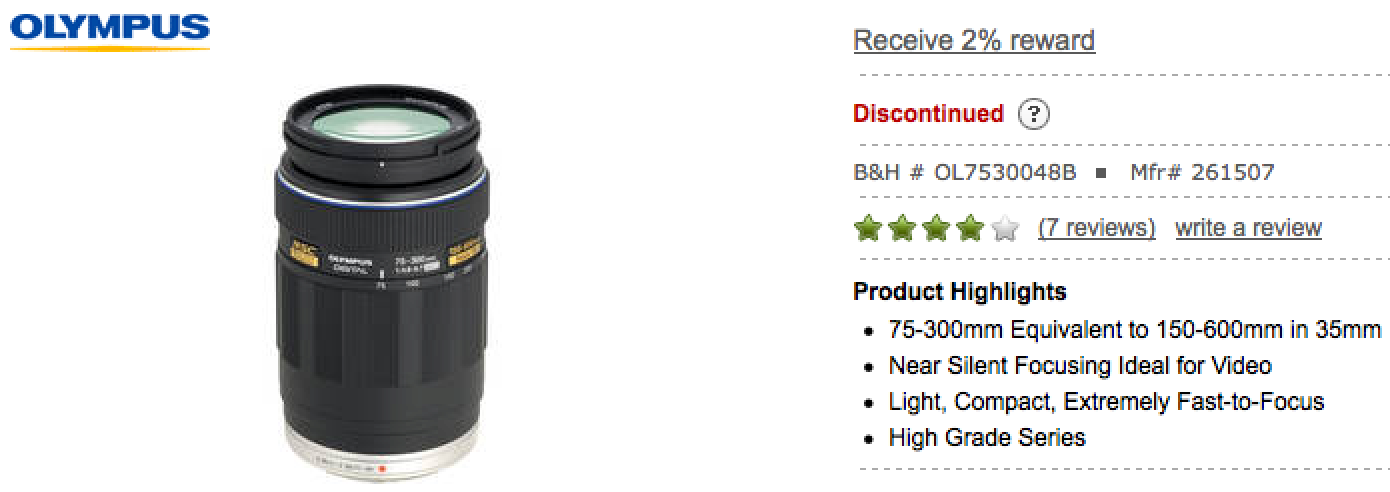
Task: Open the Receive 2% reward link
Action: click(974, 40)
